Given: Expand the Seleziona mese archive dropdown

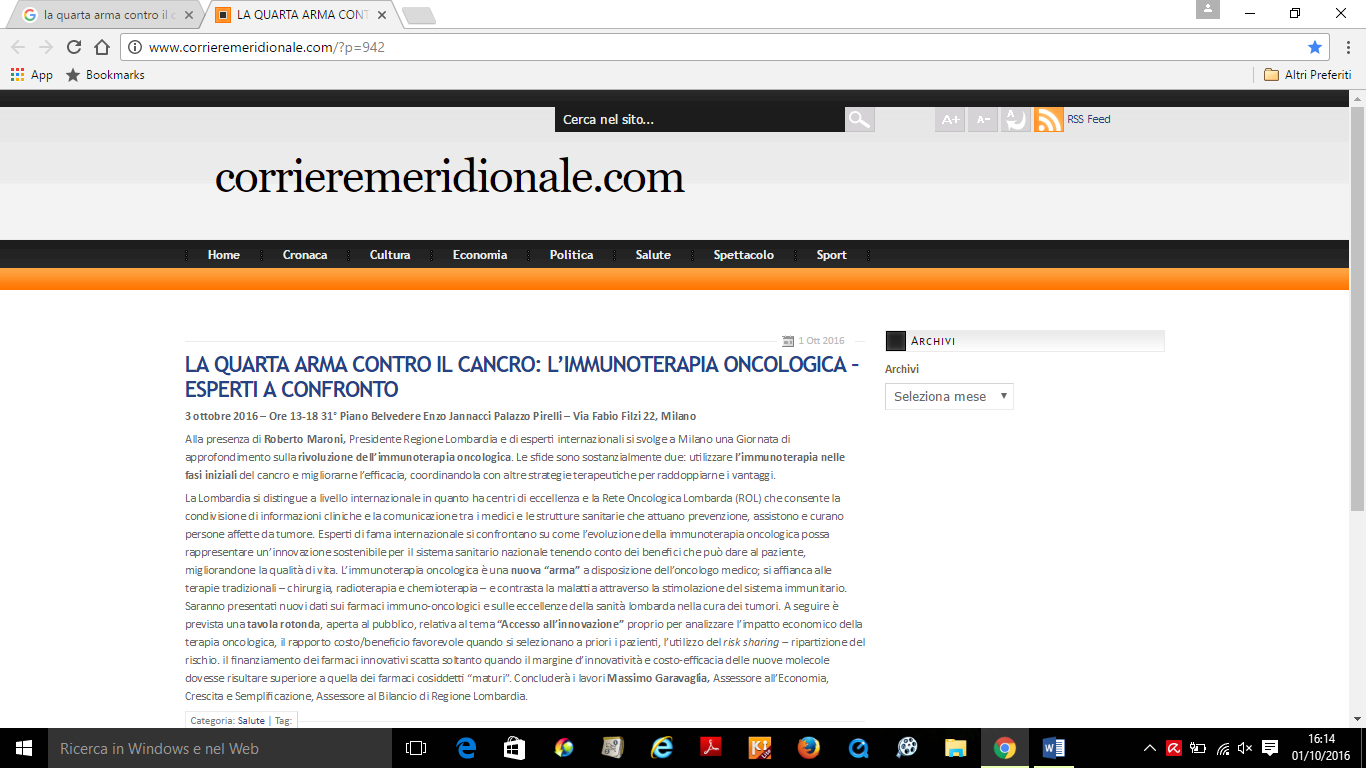Looking at the screenshot, I should 949,396.
